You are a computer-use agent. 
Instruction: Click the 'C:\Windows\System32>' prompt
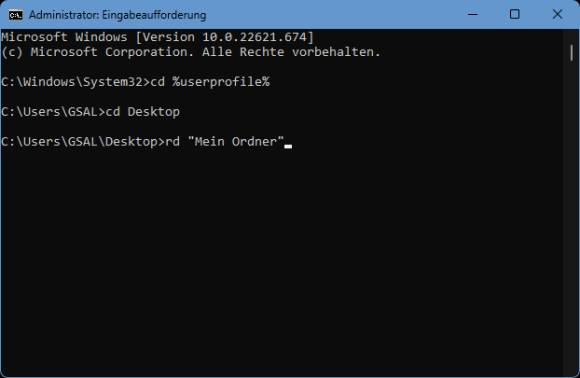coord(75,82)
